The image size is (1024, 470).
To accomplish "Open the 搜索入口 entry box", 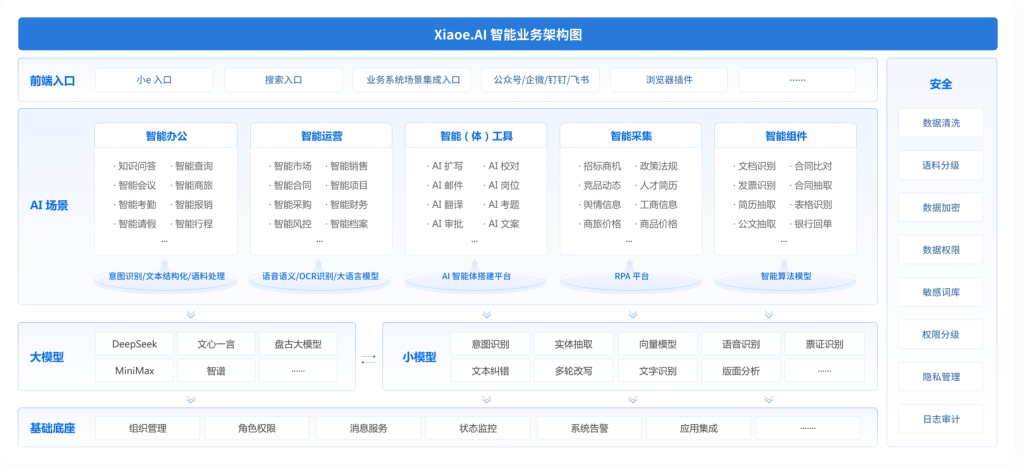I will click(x=284, y=80).
